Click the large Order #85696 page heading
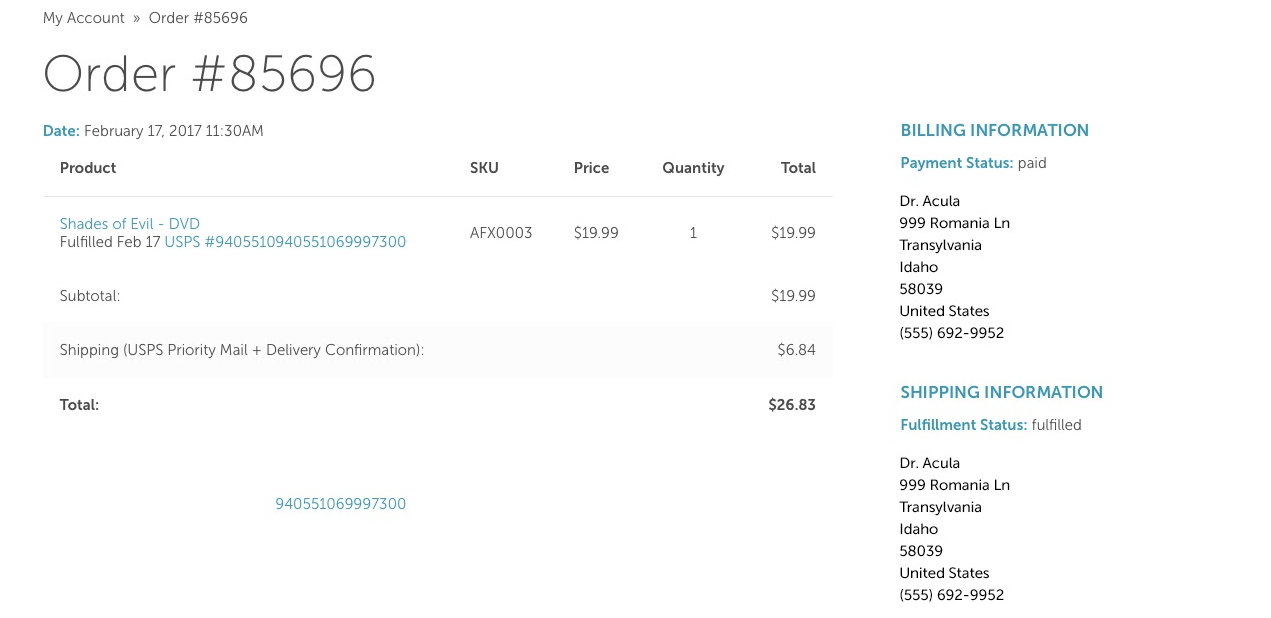The width and height of the screenshot is (1271, 618). [209, 74]
